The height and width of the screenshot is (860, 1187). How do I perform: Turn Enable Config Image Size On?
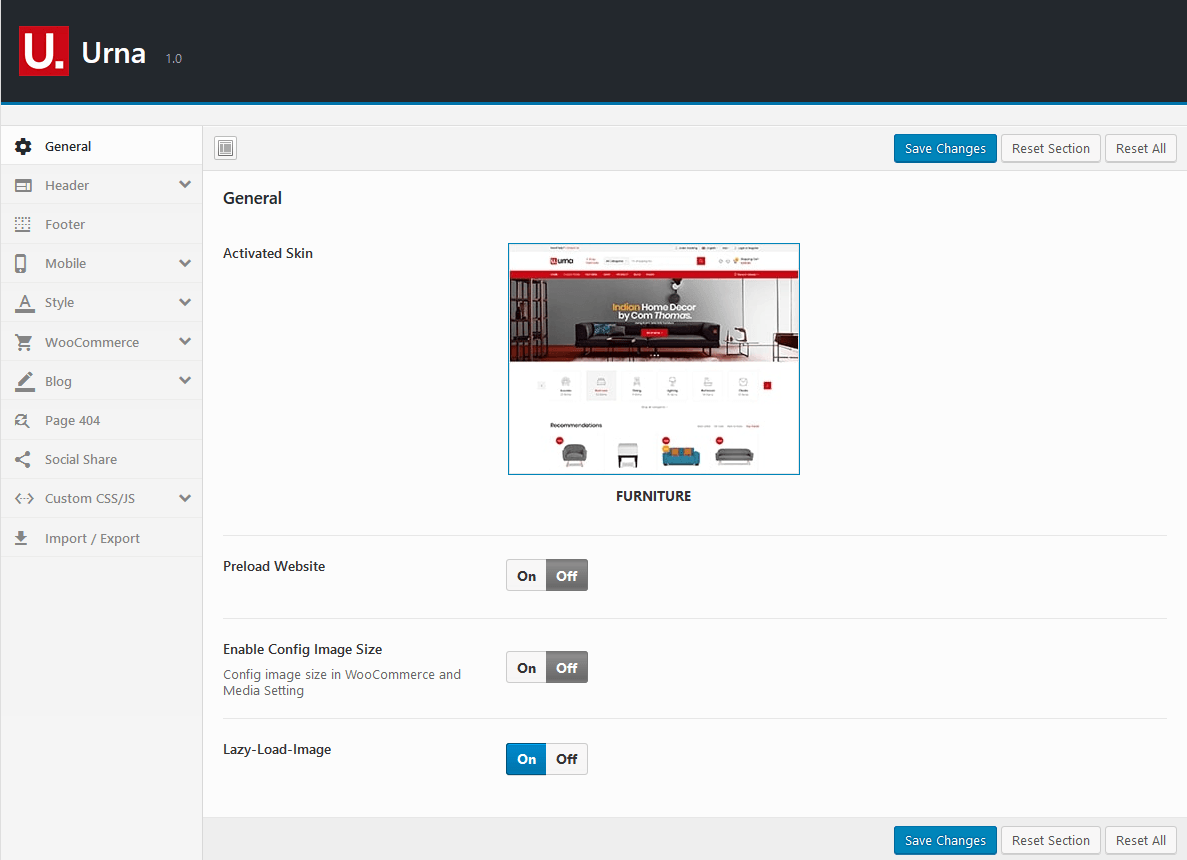[526, 668]
